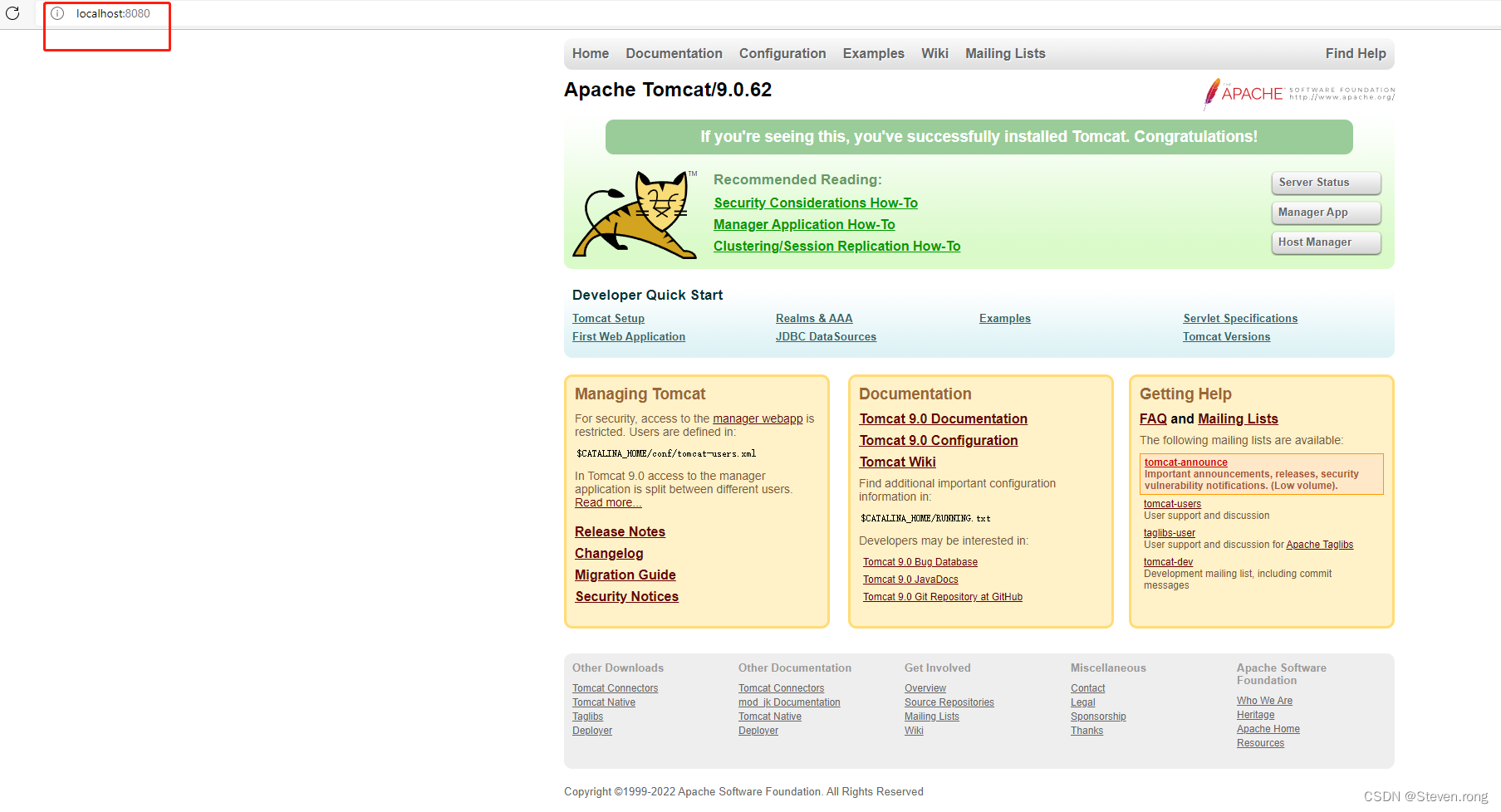1501x812 pixels.
Task: Open Realms & AAA link
Action: click(x=814, y=319)
